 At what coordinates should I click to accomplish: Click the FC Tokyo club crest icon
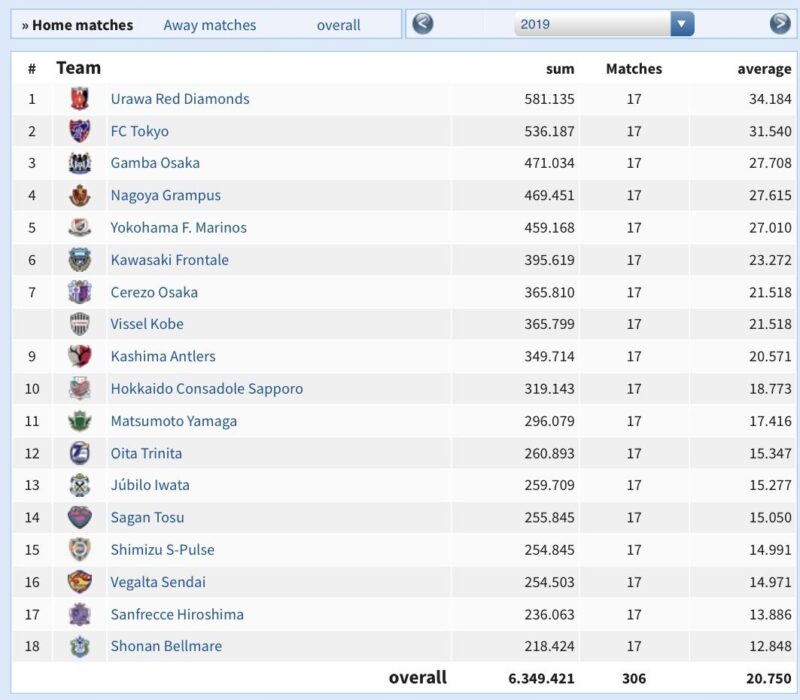click(80, 131)
